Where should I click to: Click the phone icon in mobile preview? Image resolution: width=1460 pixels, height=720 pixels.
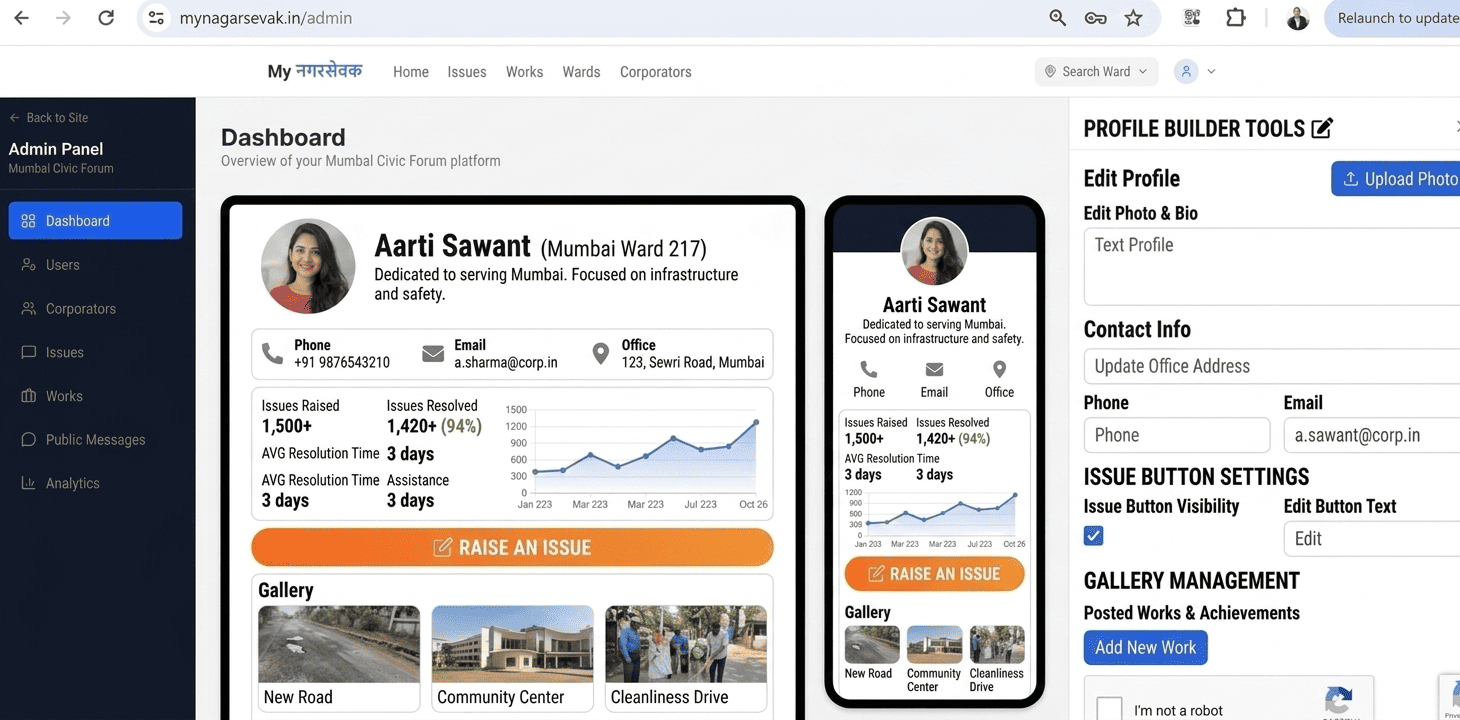[x=868, y=370]
